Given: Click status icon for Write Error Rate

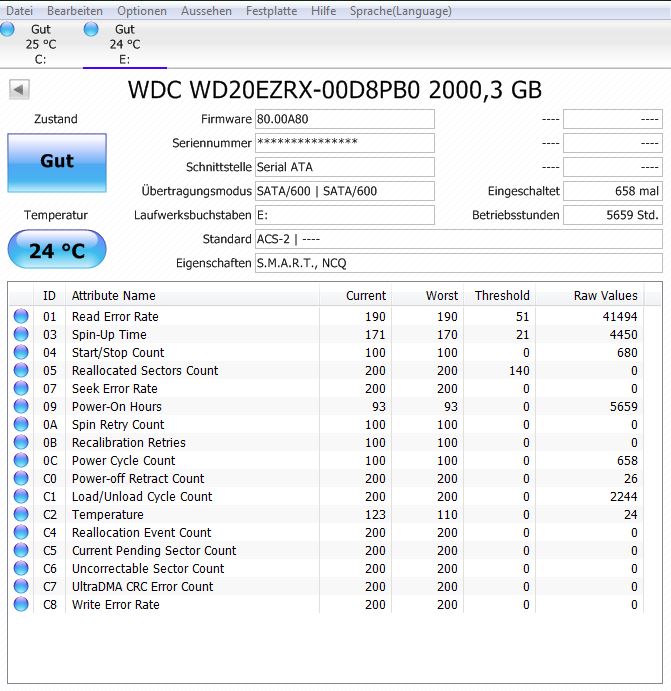Looking at the screenshot, I should (x=21, y=605).
